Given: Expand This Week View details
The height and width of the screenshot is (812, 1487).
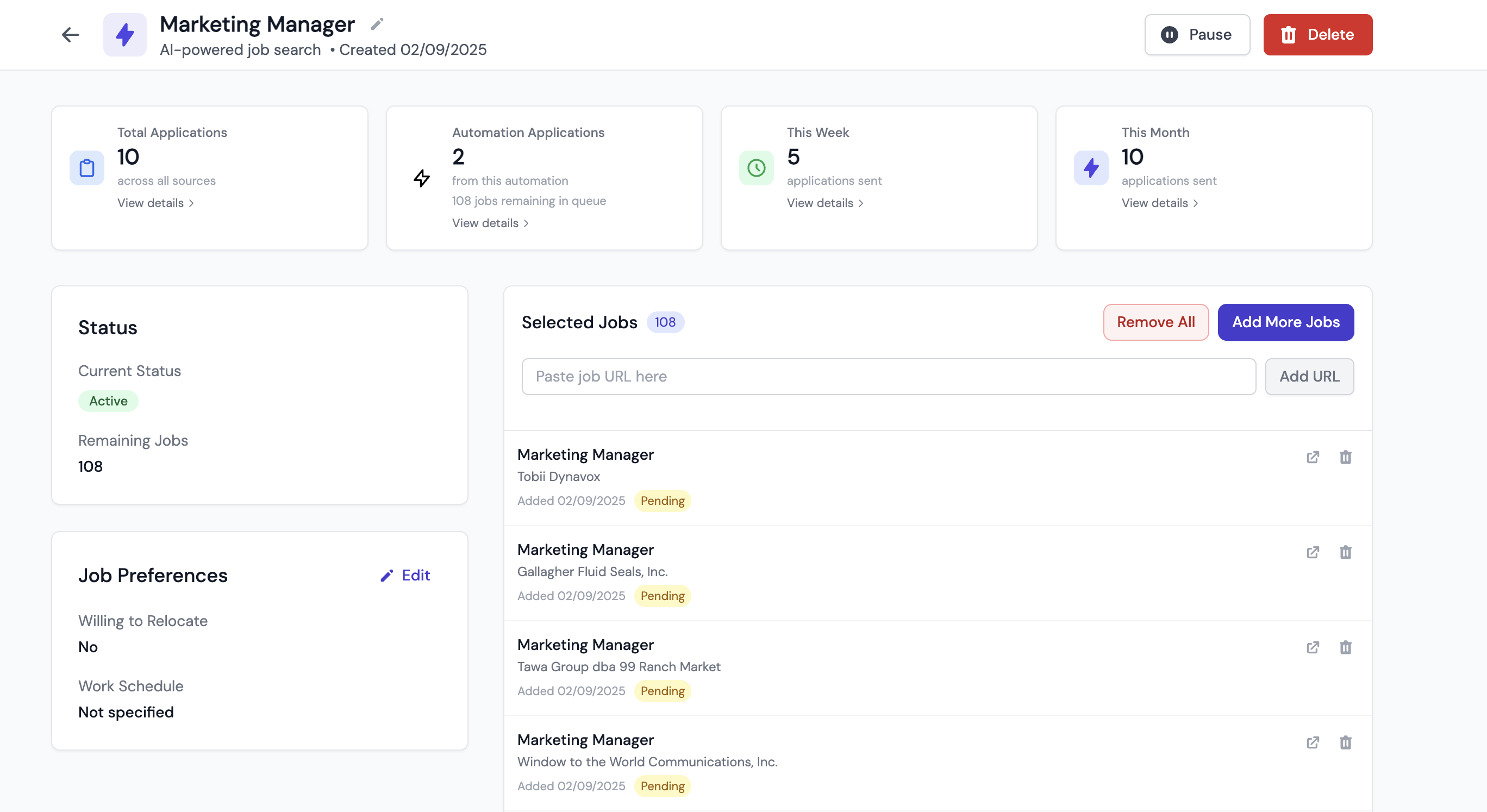Looking at the screenshot, I should (825, 203).
